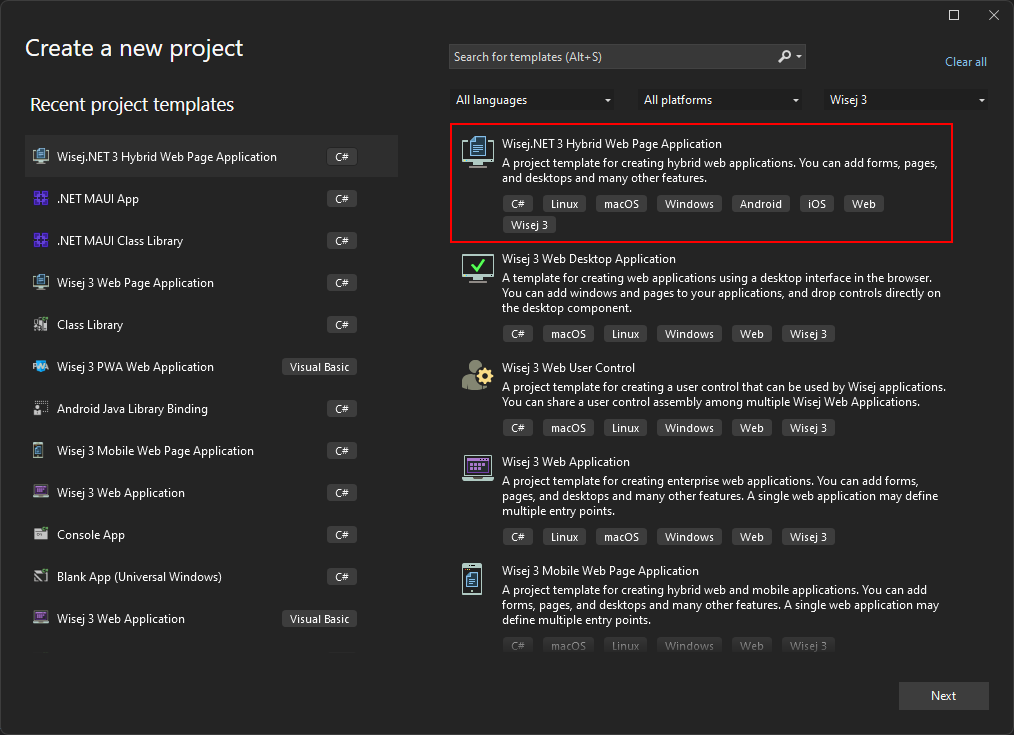Image resolution: width=1014 pixels, height=735 pixels.
Task: Click the search magnifier icon
Action: [x=784, y=57]
